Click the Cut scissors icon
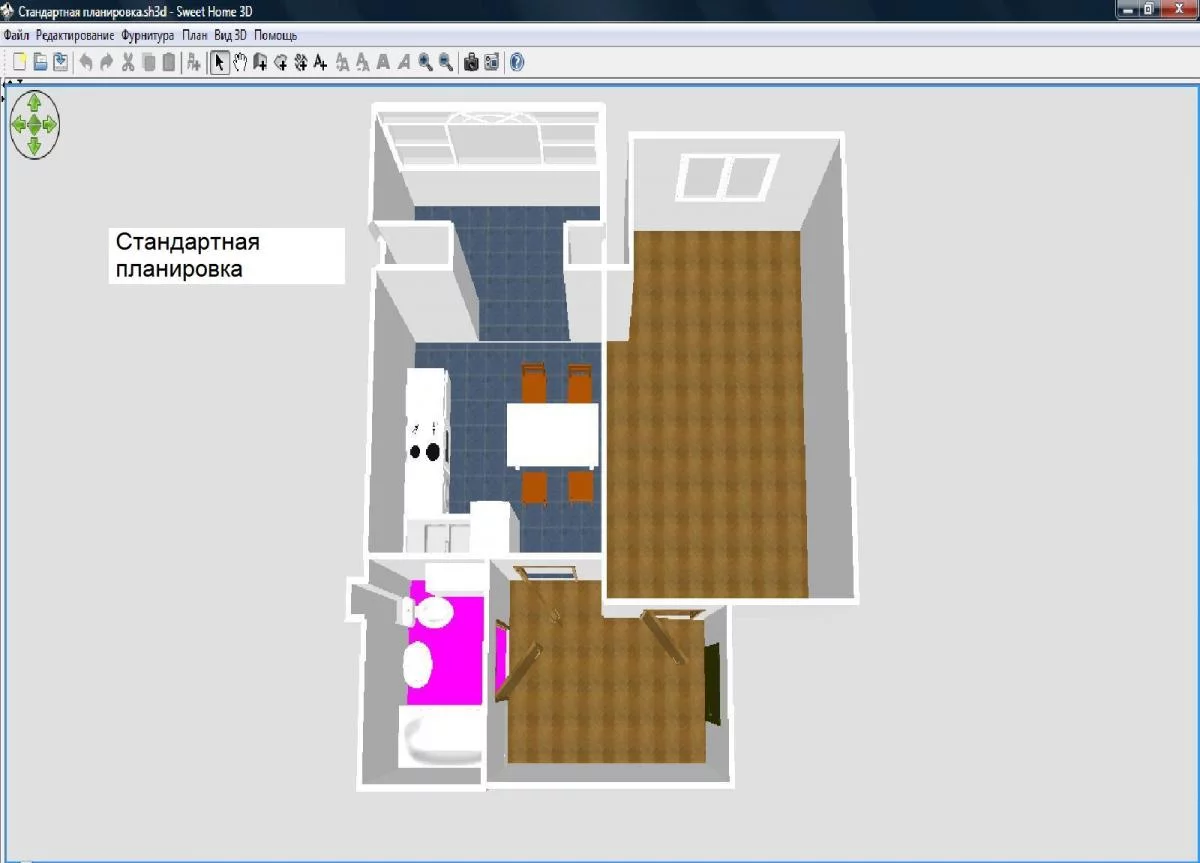The image size is (1200, 863). click(x=128, y=62)
